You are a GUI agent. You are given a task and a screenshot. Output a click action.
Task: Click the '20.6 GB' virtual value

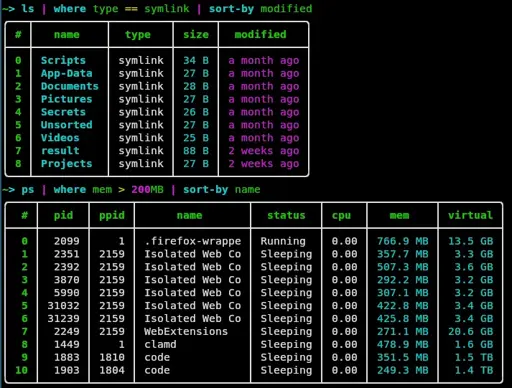coord(470,332)
